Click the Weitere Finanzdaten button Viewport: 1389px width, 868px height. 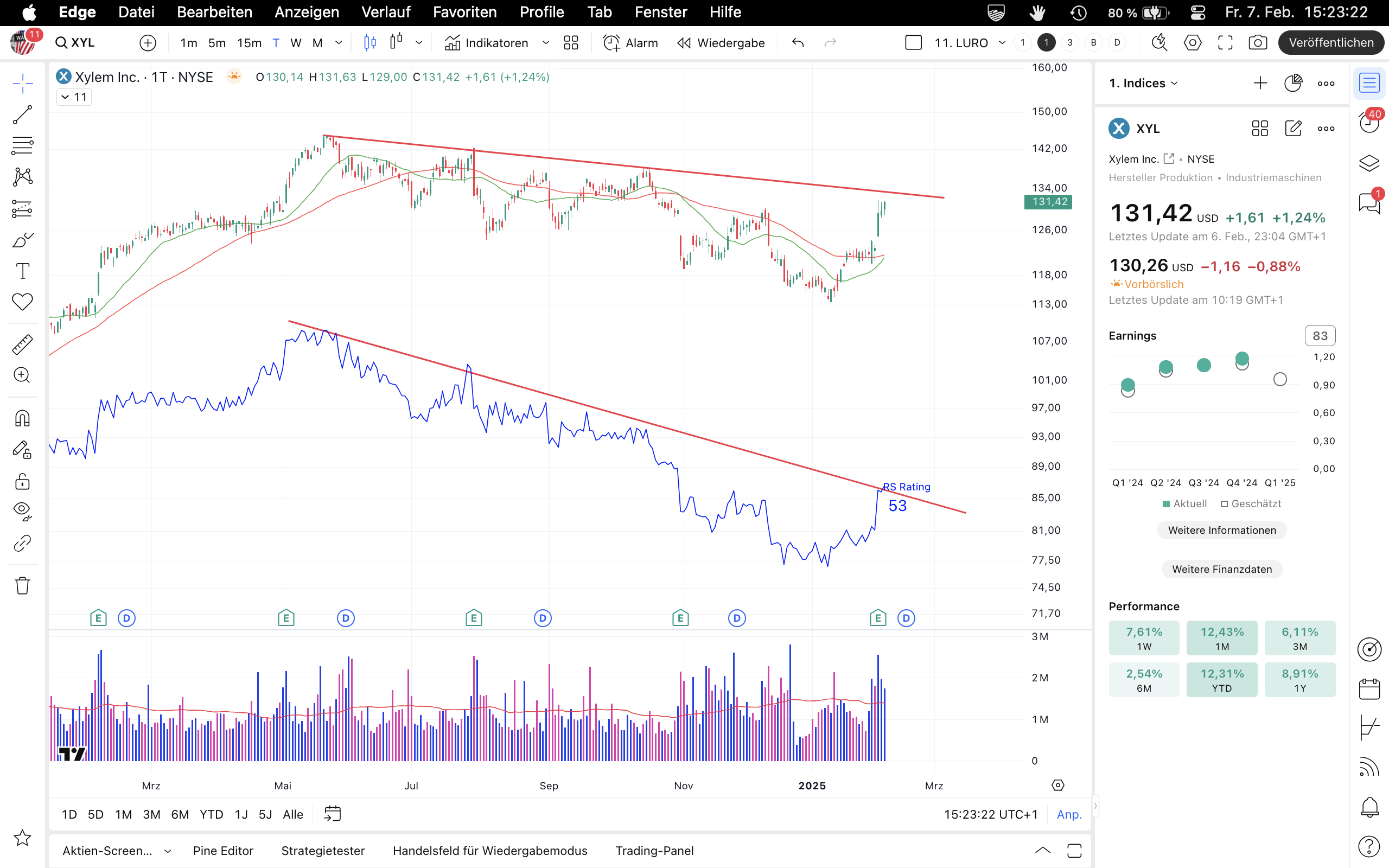click(1221, 569)
